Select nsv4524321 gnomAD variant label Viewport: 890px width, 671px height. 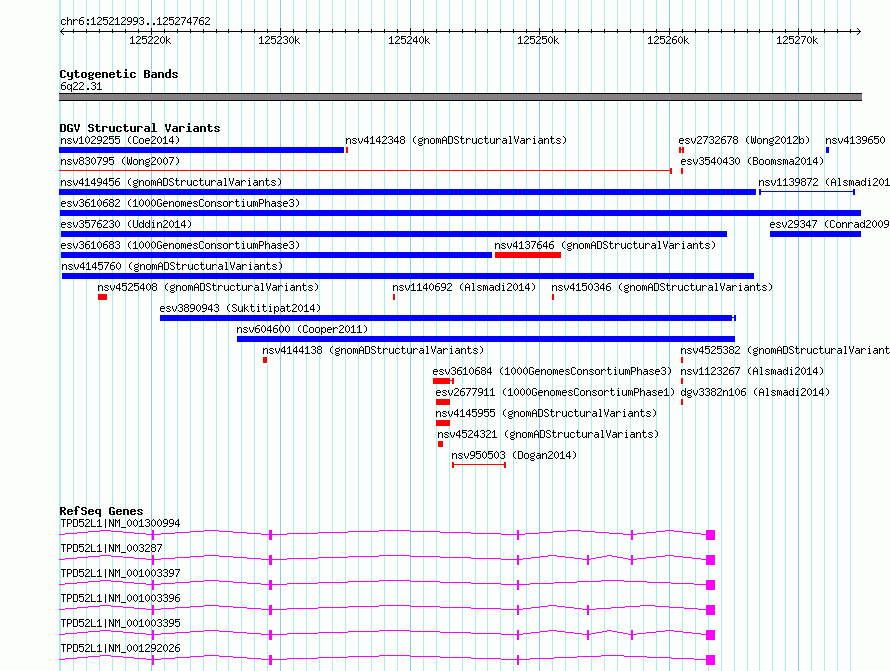point(548,434)
